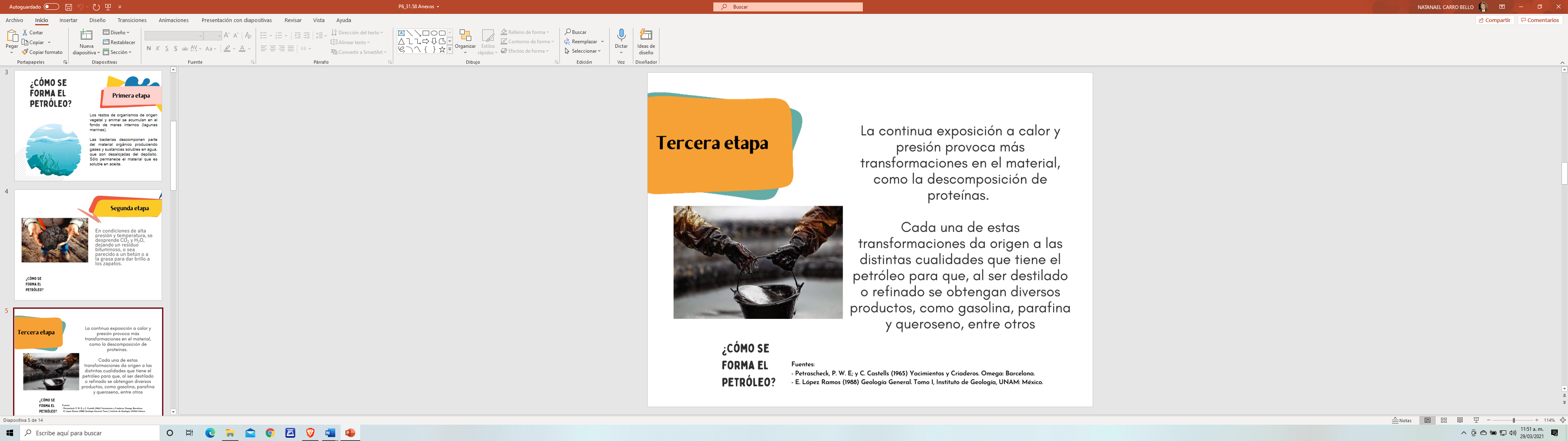Click the Organizar icon

(x=465, y=36)
